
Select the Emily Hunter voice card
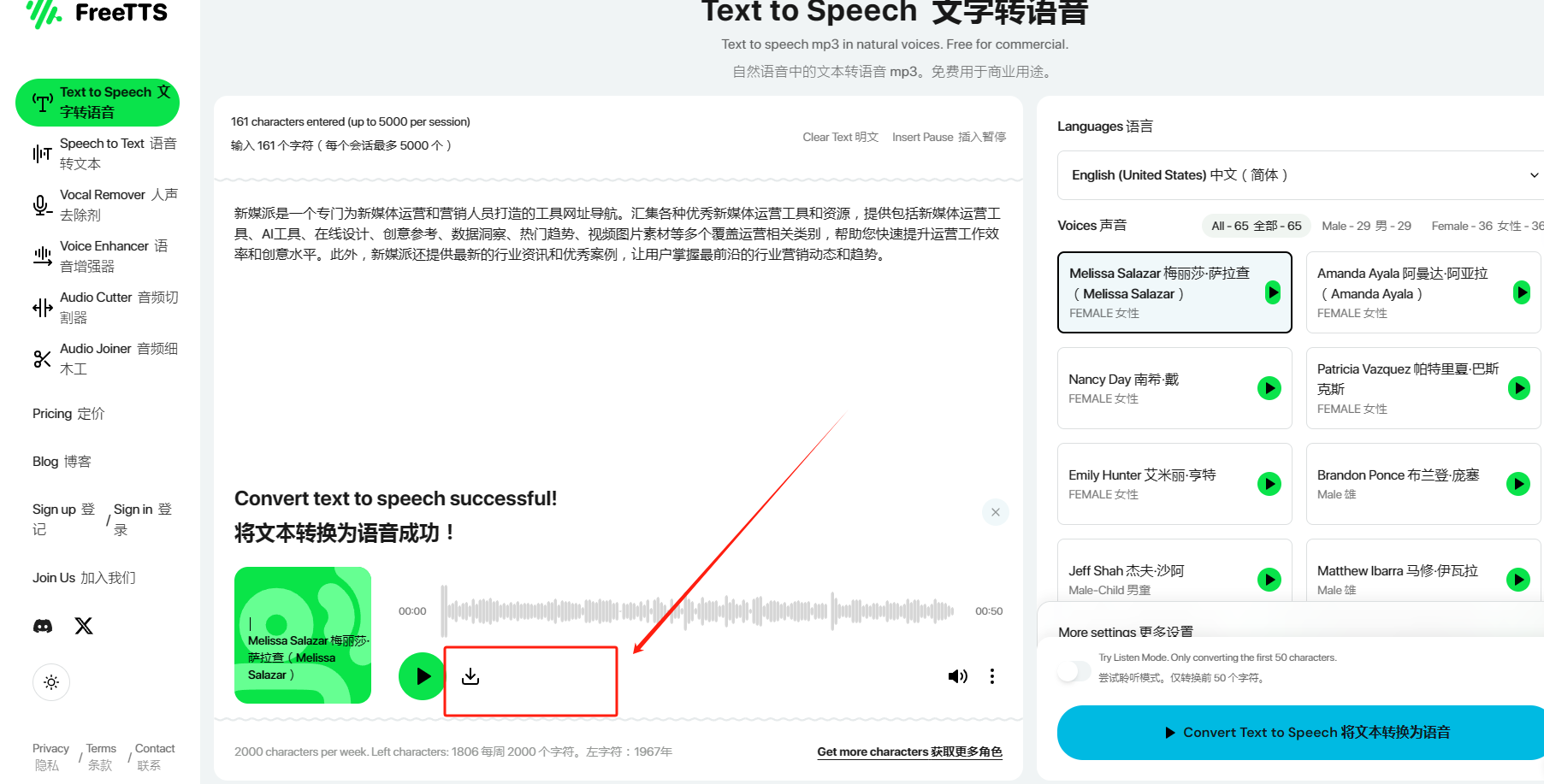click(1174, 484)
